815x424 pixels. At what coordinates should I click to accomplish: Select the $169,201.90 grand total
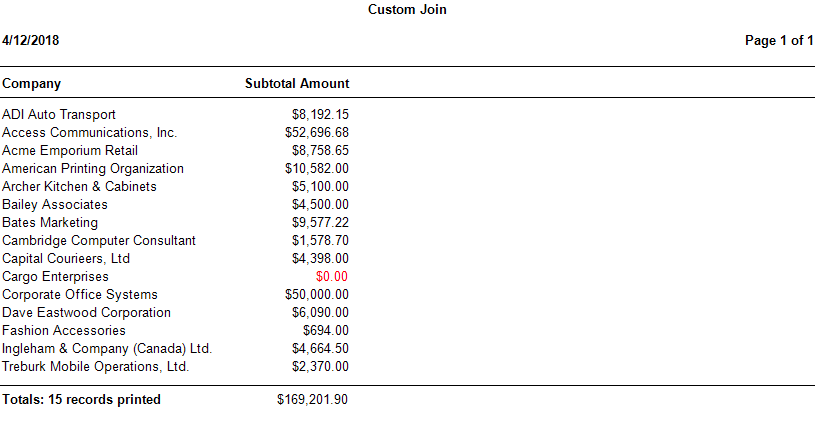click(x=313, y=400)
